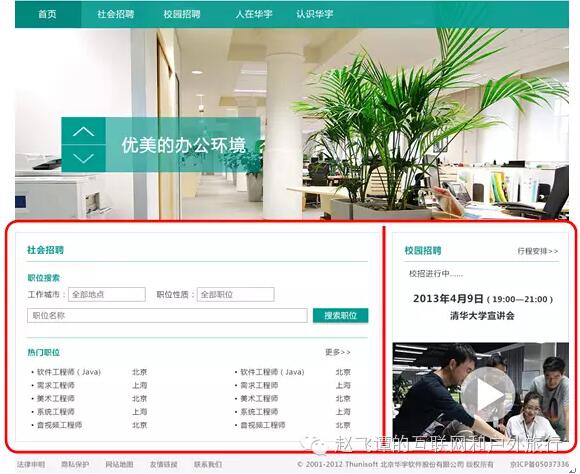Screen dimensions: 580x474
Task: Open the 法律申明 footer link
Action: coord(31,464)
